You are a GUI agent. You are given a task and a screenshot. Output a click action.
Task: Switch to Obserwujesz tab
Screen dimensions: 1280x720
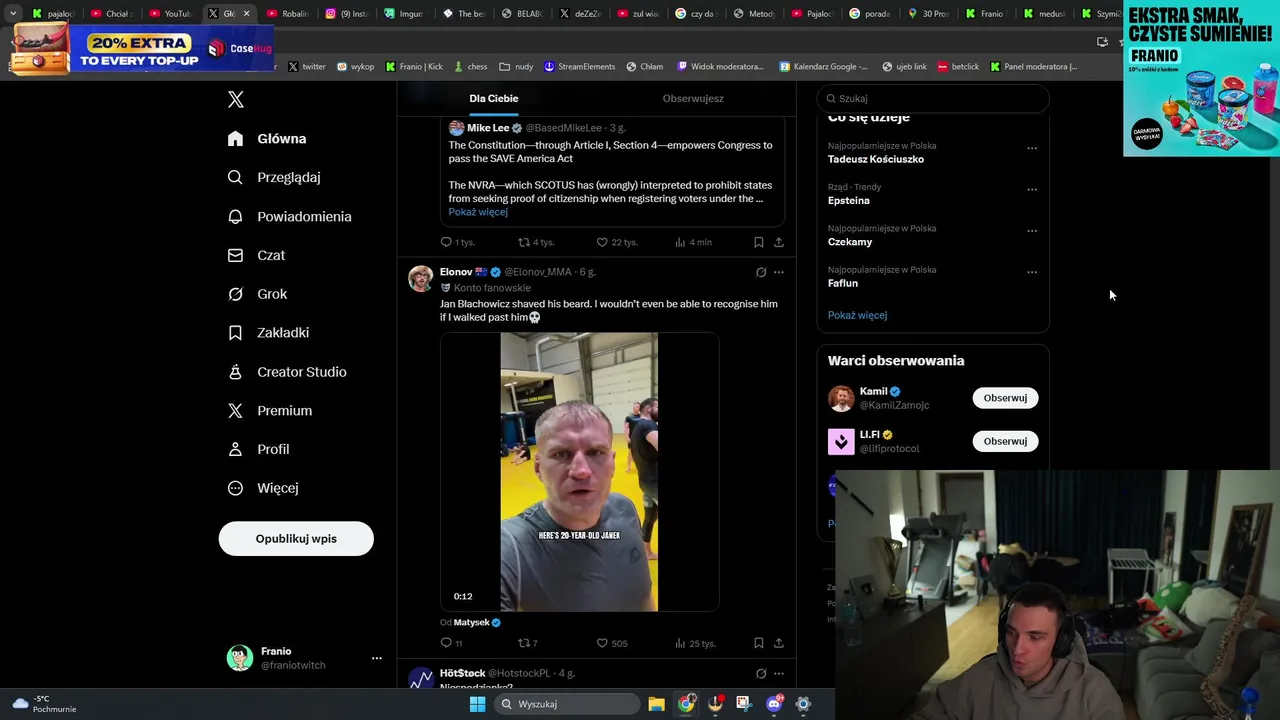pos(693,98)
